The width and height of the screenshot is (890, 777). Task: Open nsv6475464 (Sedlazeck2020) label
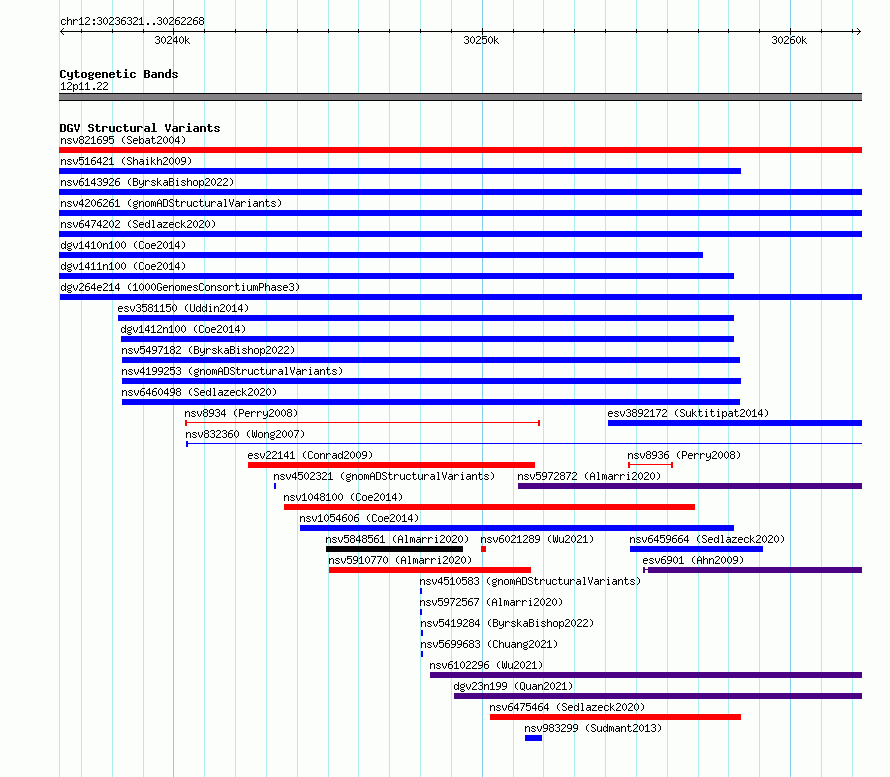coord(567,707)
